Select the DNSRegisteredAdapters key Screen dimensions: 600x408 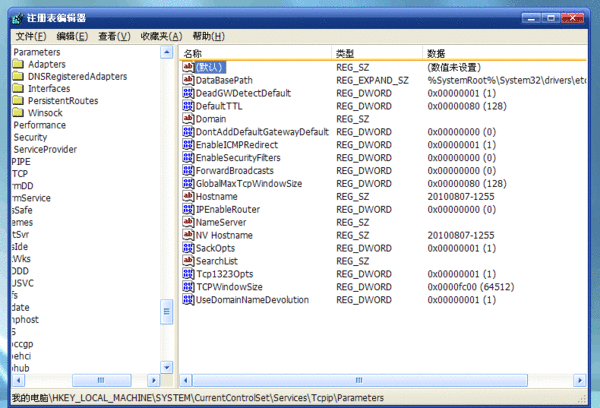click(x=77, y=76)
